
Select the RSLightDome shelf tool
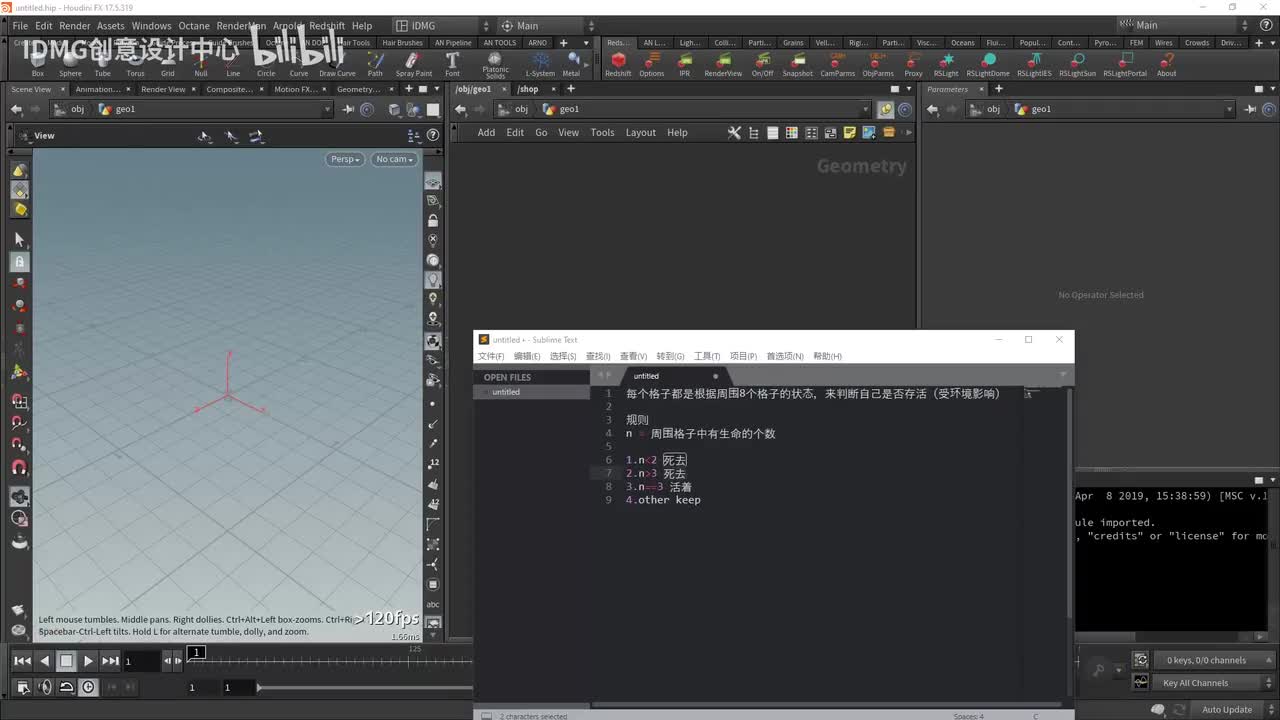tap(987, 64)
